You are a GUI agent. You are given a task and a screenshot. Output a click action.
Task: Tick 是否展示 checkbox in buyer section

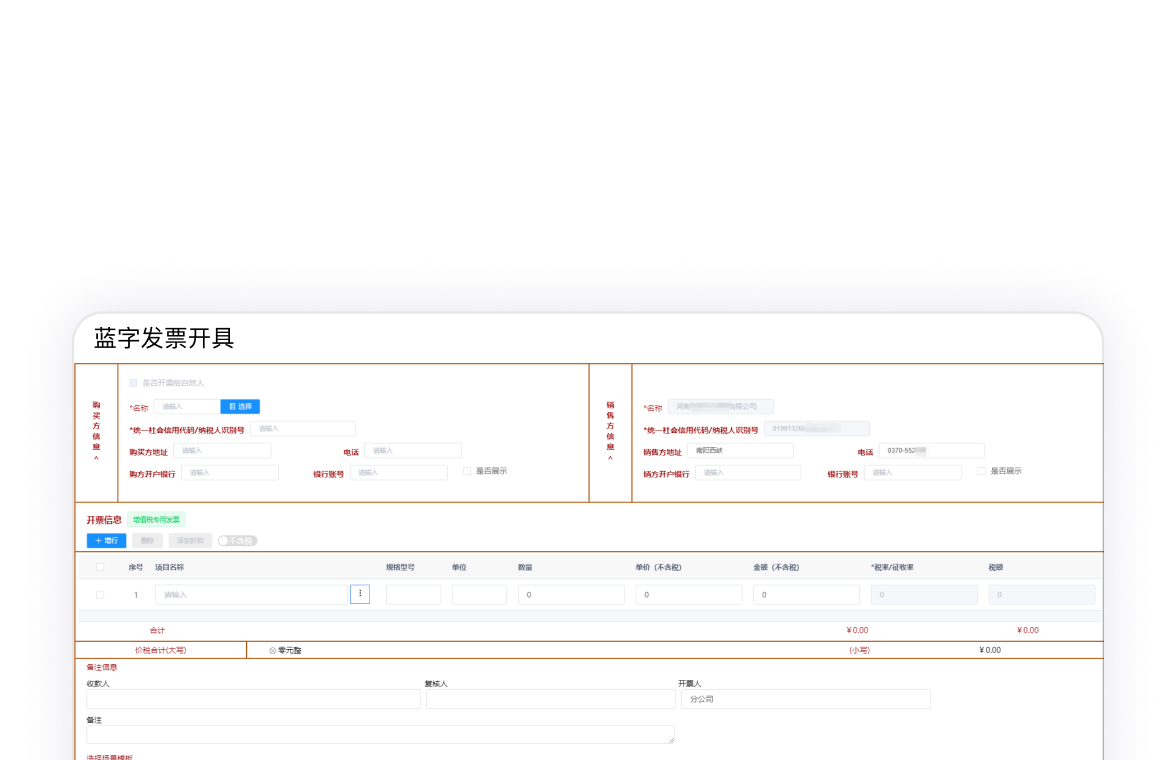(467, 471)
